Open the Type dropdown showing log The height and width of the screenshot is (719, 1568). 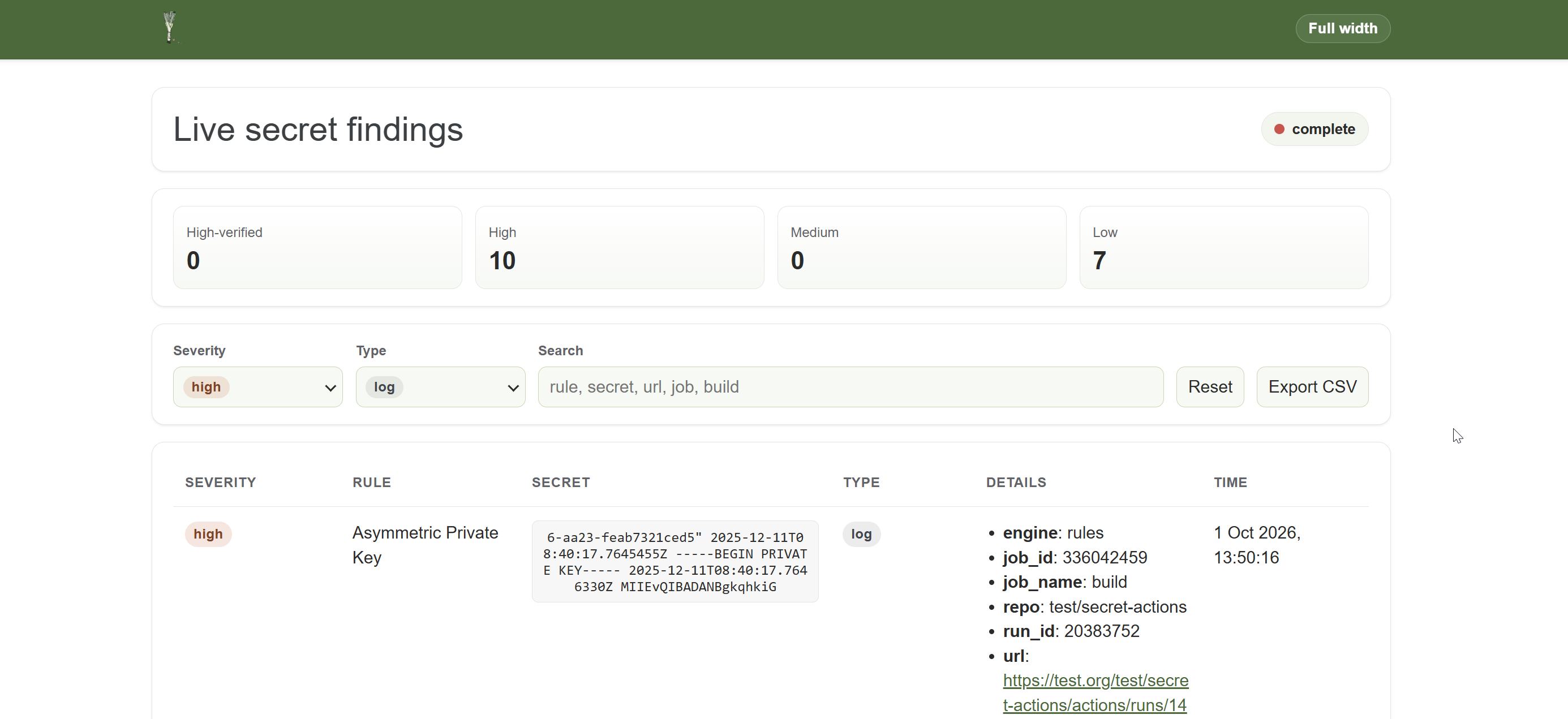coord(440,387)
